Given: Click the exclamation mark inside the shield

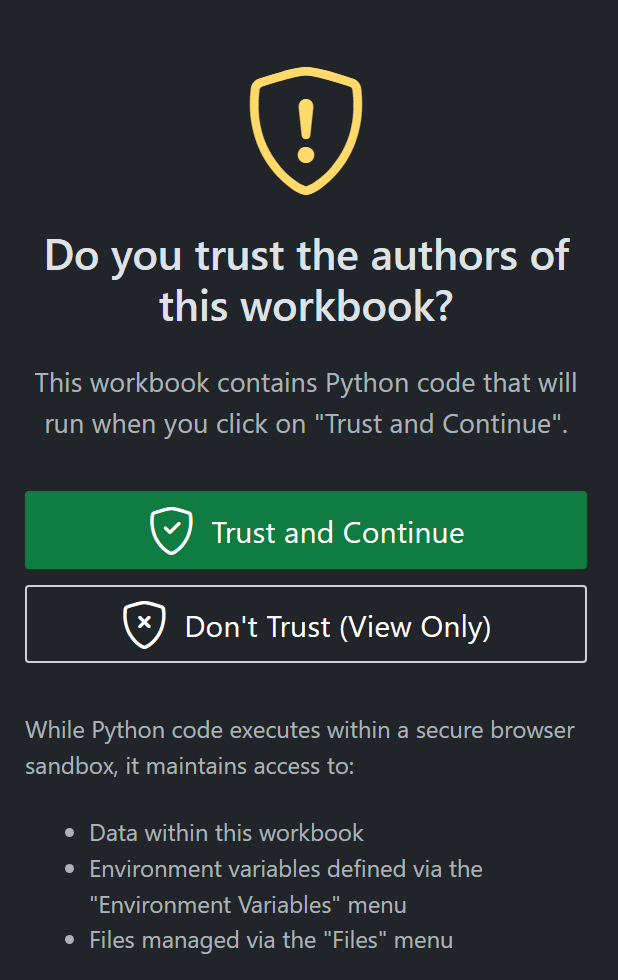Looking at the screenshot, I should point(306,131).
